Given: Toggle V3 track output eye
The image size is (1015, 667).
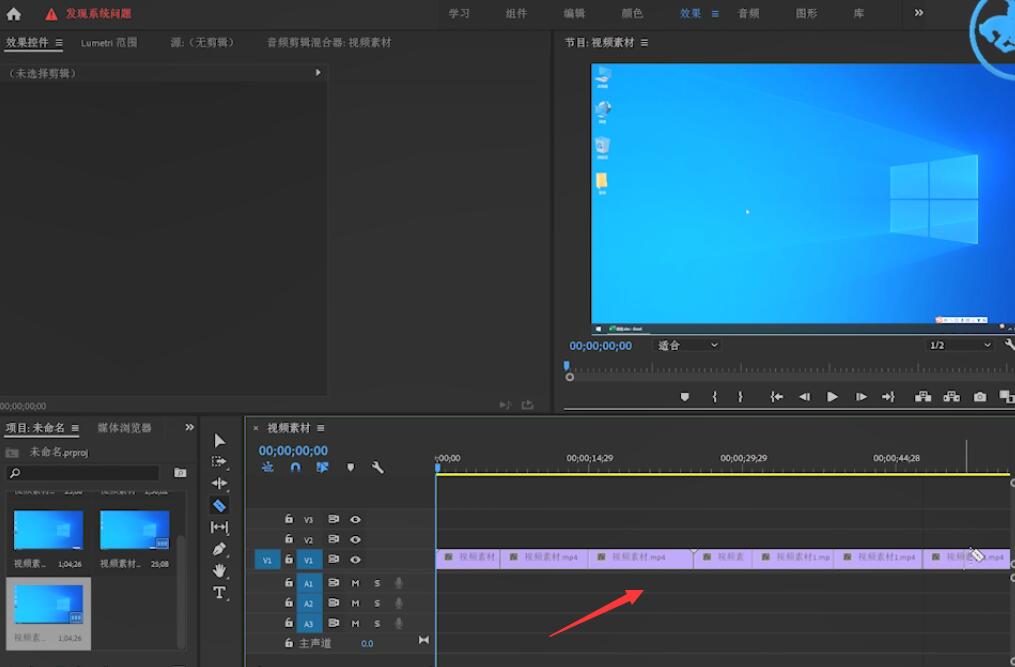Looking at the screenshot, I should [355, 519].
